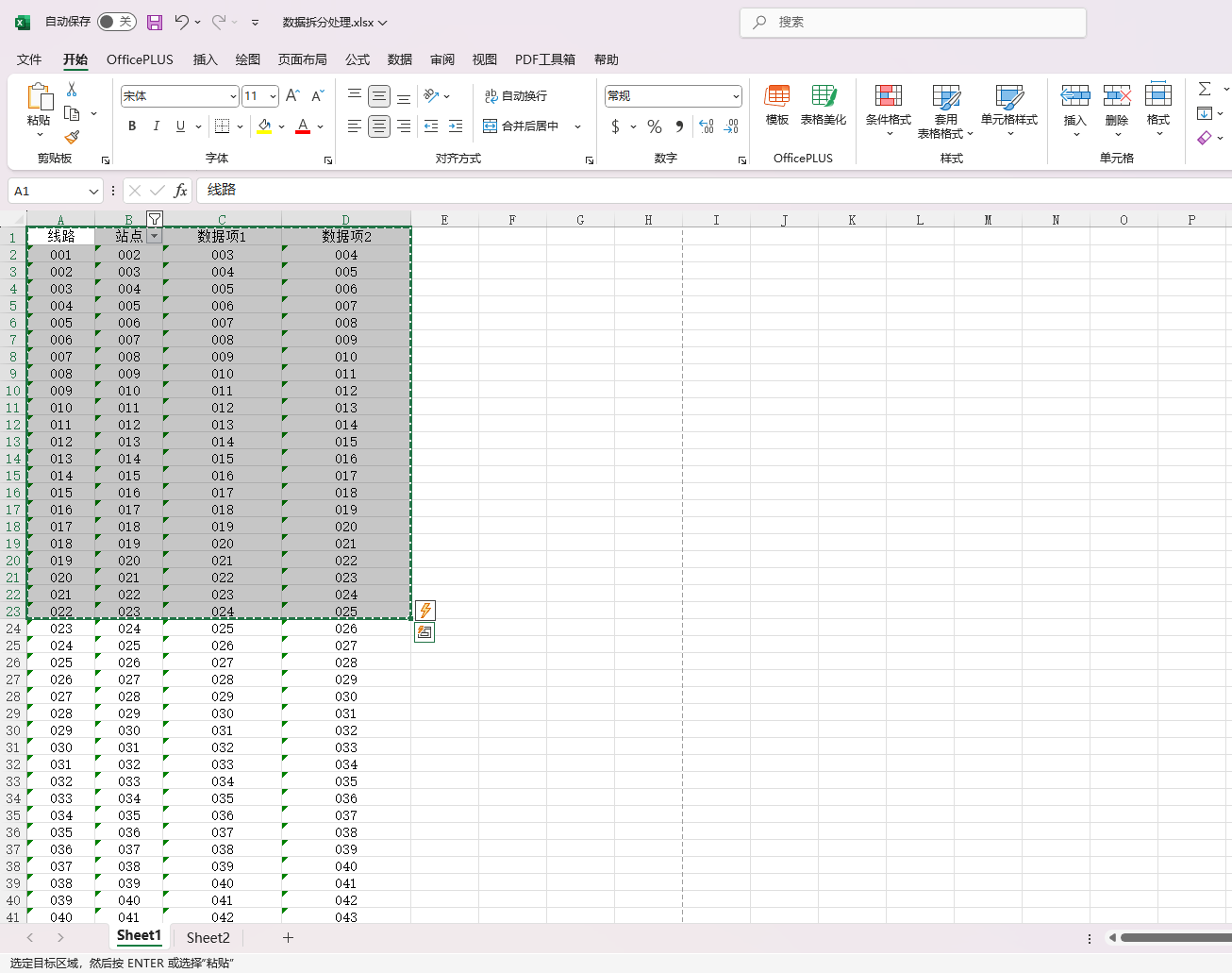Click the Insert Function fx icon
The height and width of the screenshot is (973, 1232).
pos(180,191)
